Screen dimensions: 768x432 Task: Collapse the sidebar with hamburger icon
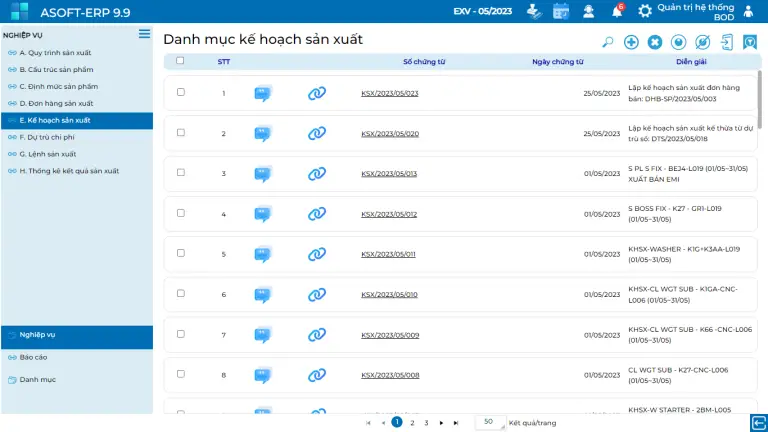click(145, 34)
